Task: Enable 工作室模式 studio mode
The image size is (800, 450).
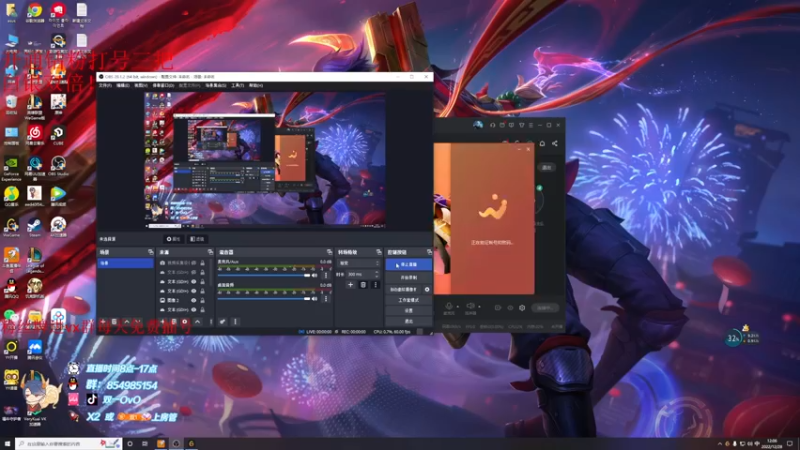Action: point(409,300)
